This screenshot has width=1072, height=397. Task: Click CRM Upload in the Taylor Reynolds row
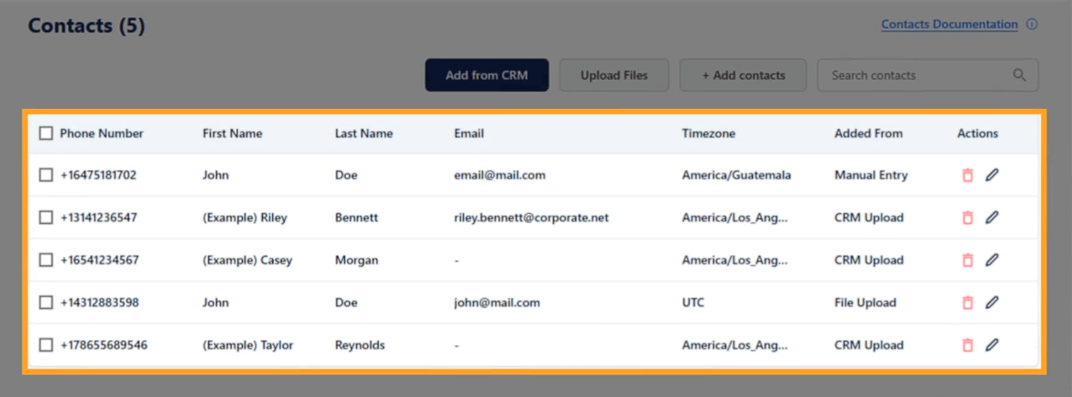(x=869, y=345)
